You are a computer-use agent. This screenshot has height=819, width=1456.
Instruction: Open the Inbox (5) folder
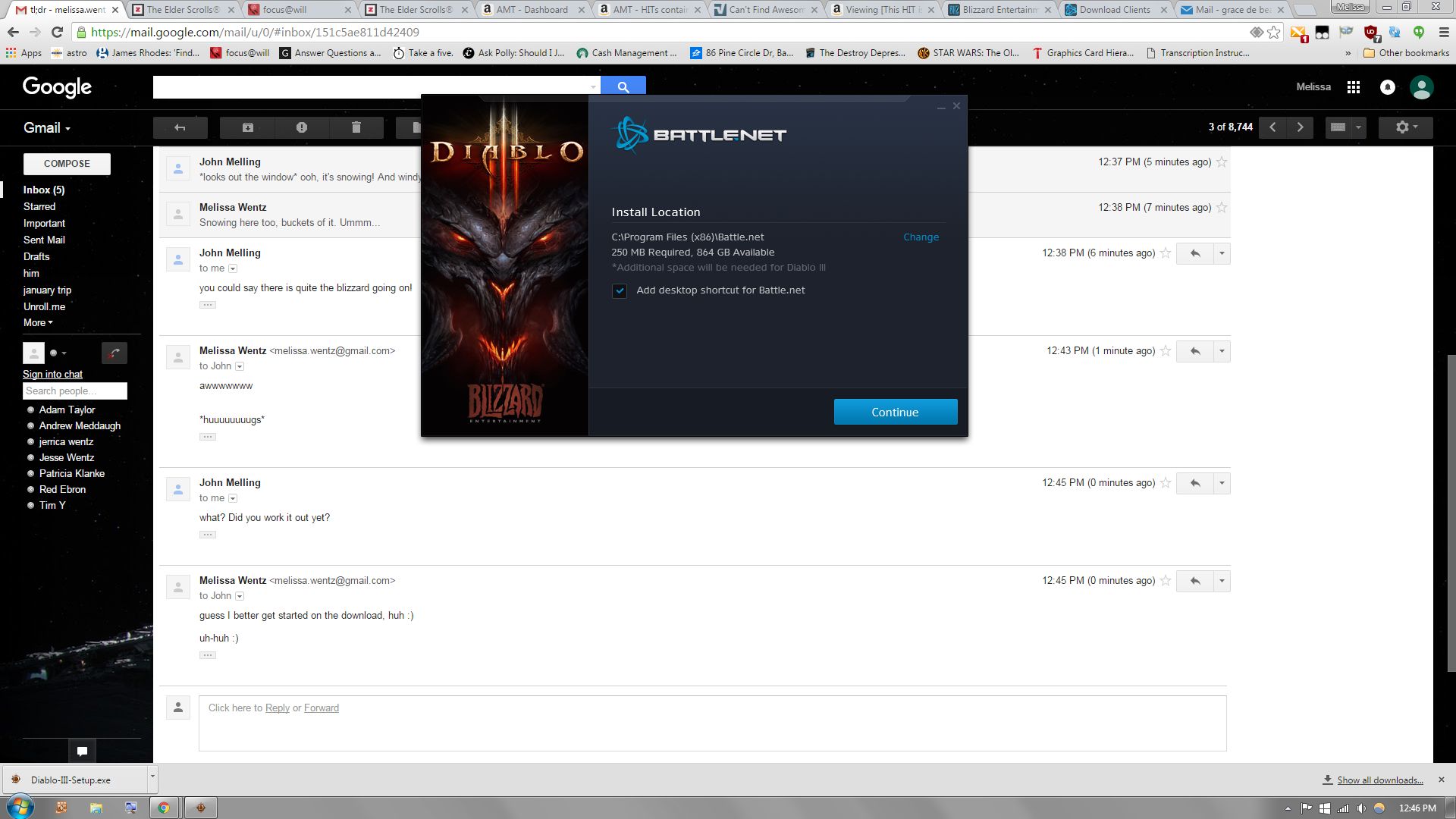(44, 190)
